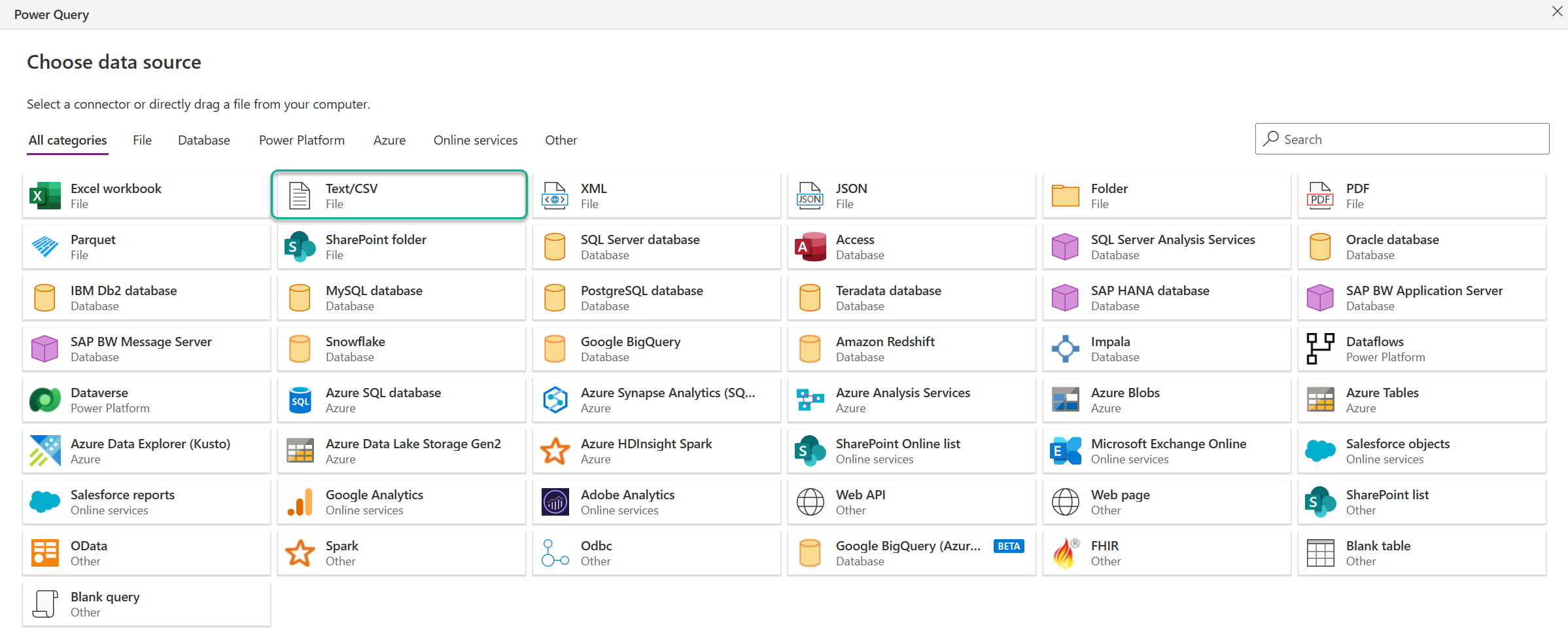Choose the Azure Tables connector
This screenshot has width=1568, height=638.
[x=1422, y=400]
